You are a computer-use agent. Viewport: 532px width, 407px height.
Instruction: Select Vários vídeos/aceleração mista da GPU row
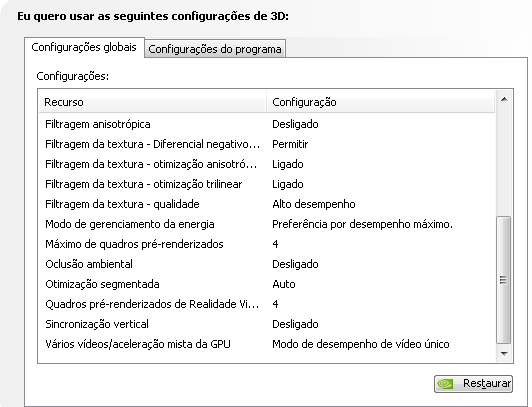coord(267,344)
